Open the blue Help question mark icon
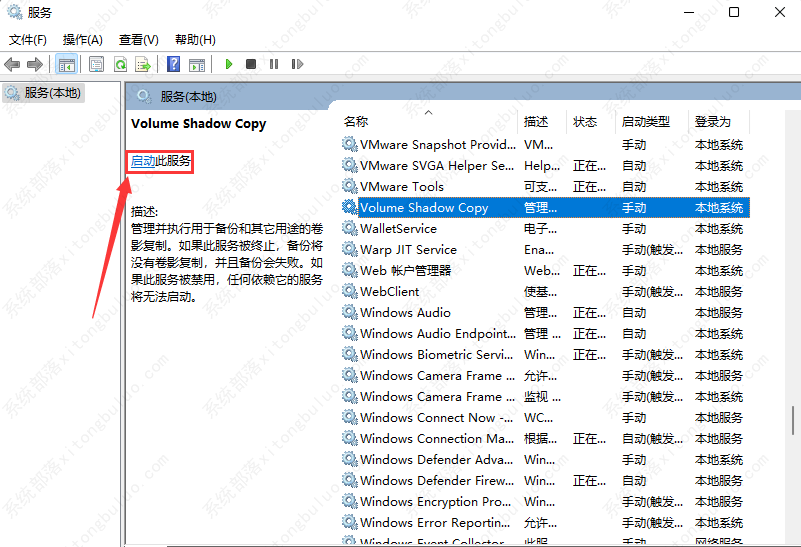The image size is (801, 547). 173,64
